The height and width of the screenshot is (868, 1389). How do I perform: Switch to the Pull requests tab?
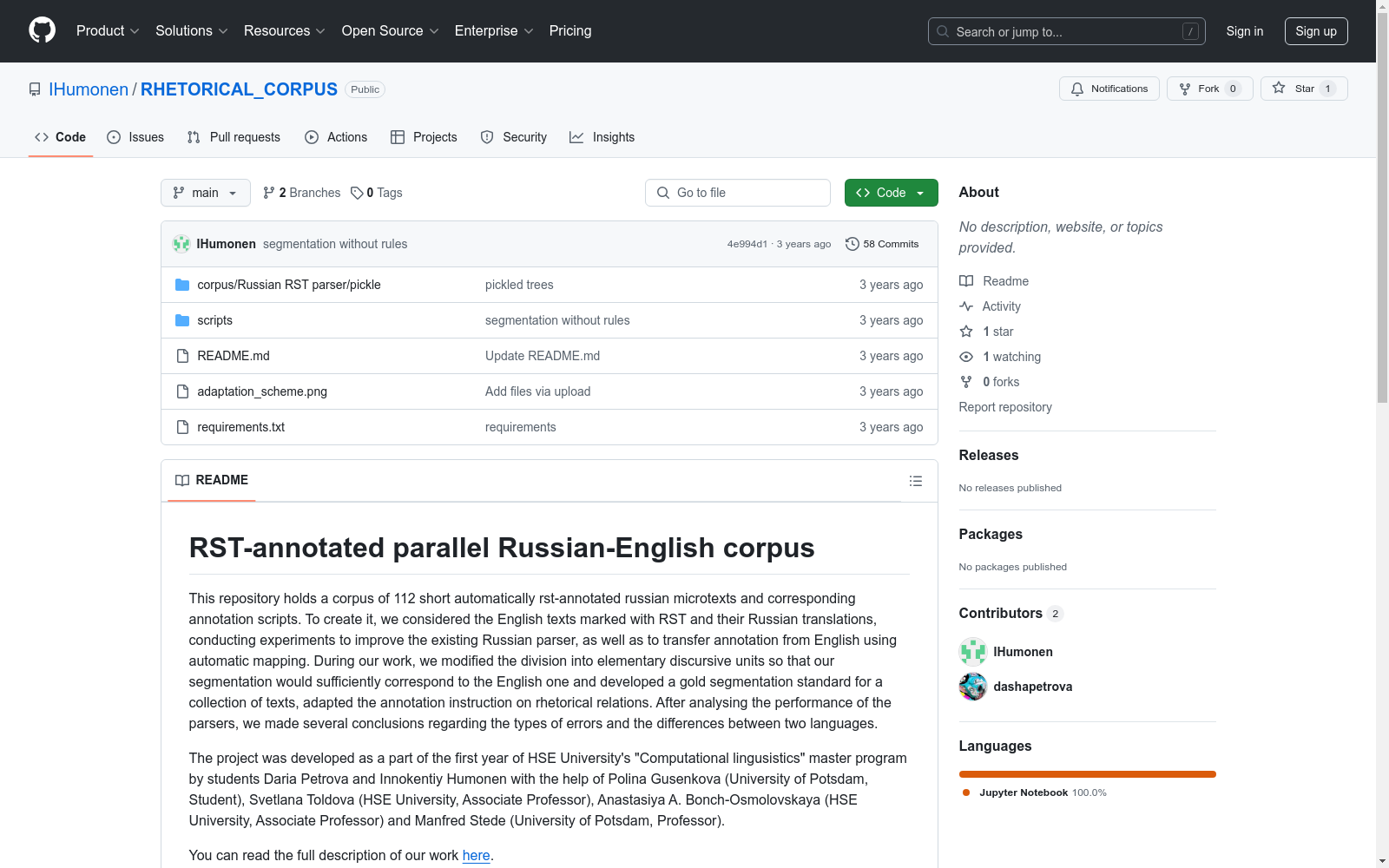tap(234, 137)
